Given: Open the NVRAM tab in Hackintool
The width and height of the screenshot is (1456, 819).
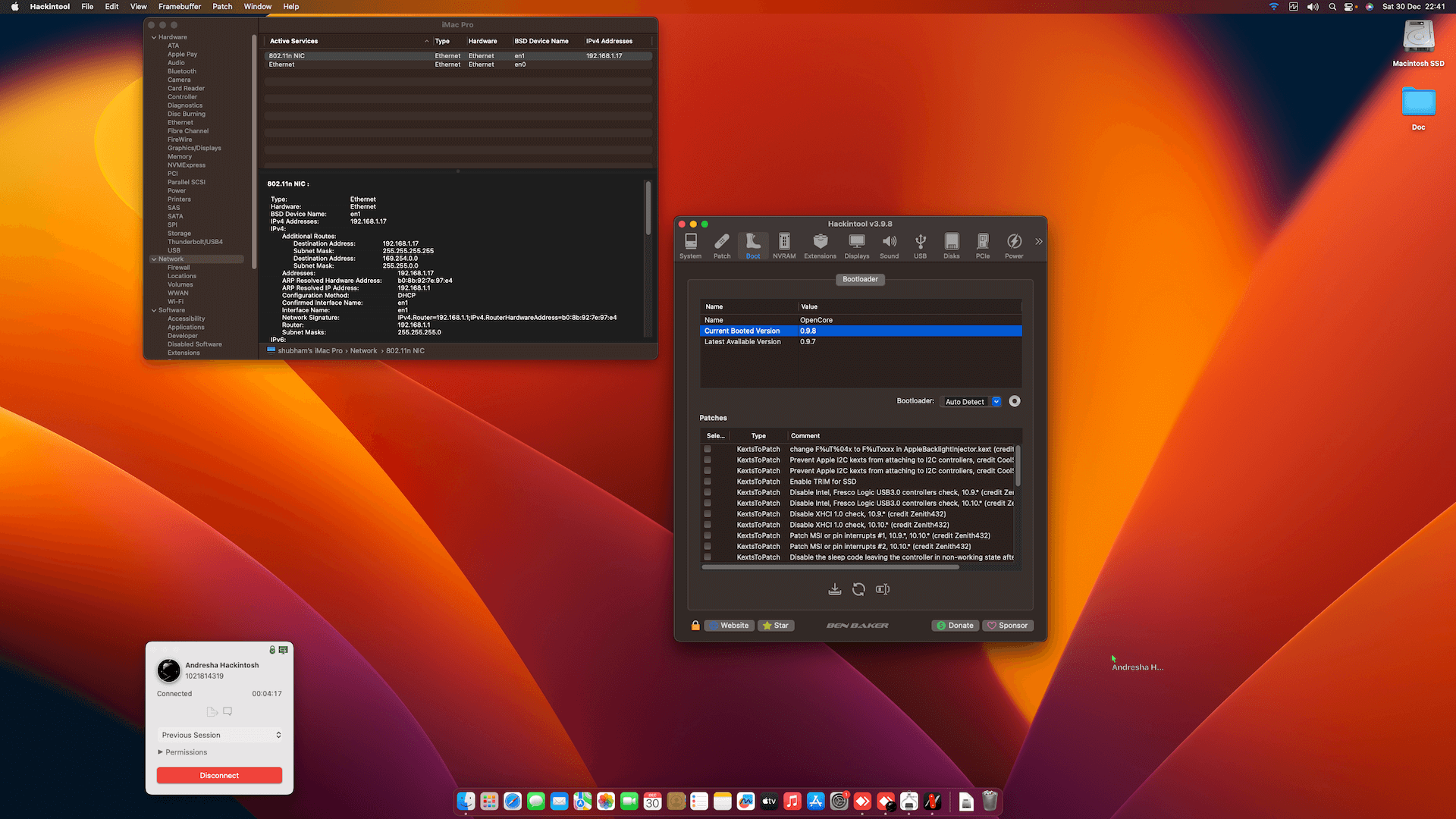Looking at the screenshot, I should 783,246.
